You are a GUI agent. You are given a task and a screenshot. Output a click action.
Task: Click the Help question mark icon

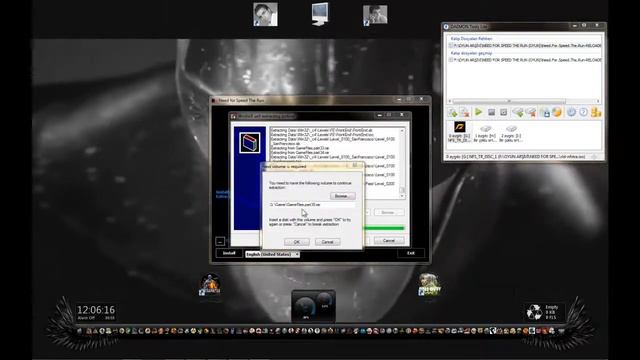tap(583, 112)
